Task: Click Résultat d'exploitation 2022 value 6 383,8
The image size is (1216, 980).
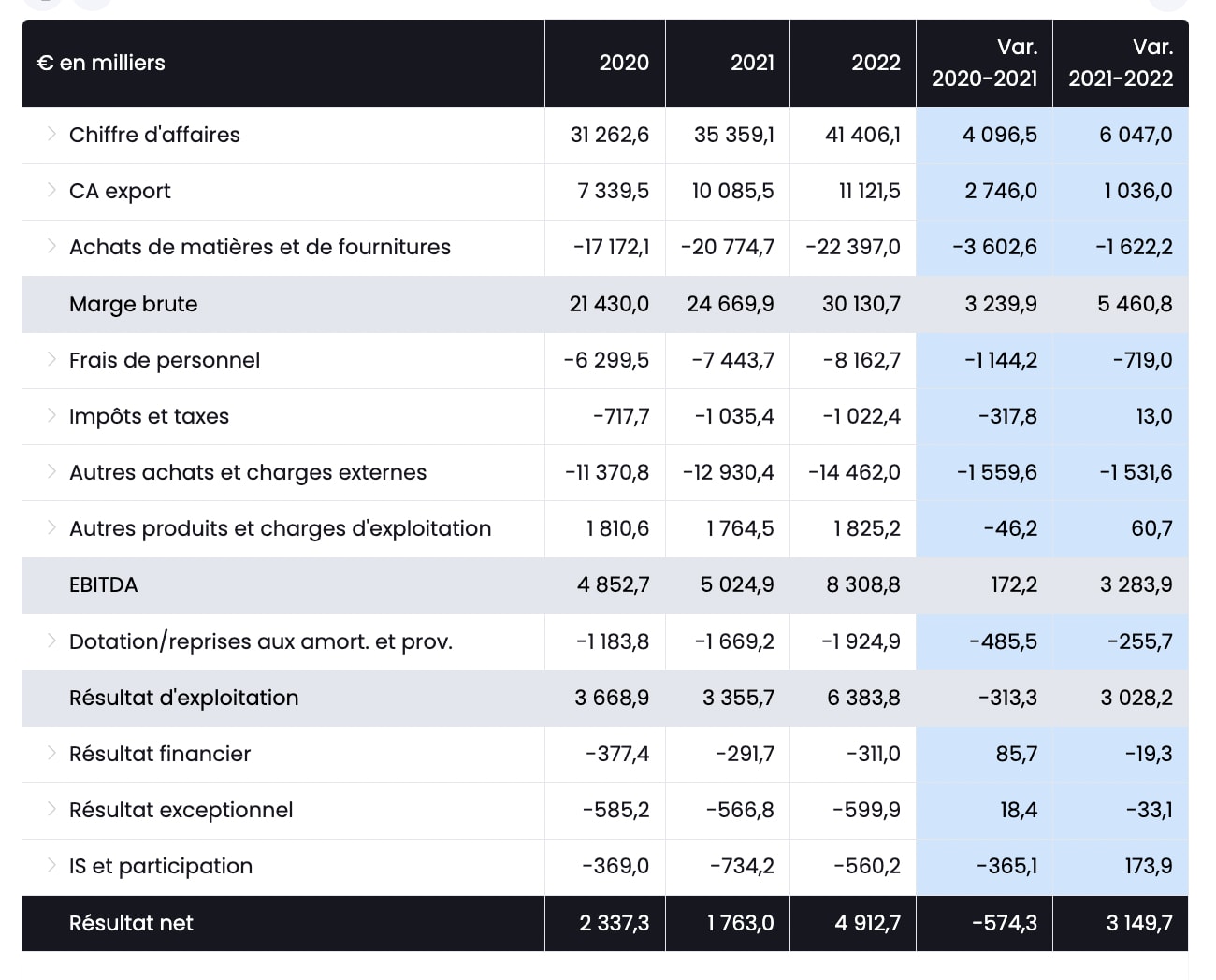Action: pyautogui.click(x=863, y=698)
